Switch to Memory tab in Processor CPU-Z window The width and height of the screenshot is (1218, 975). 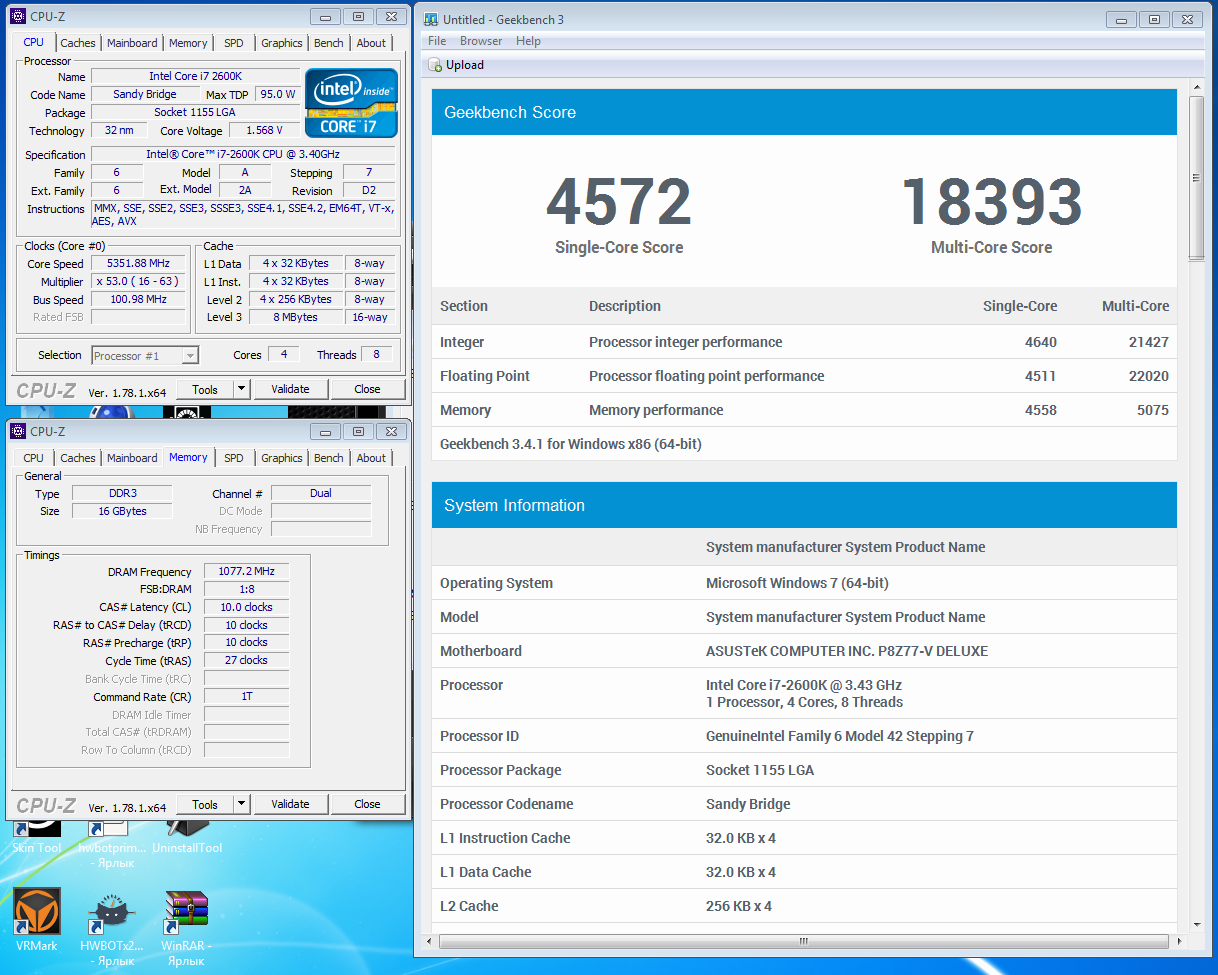(x=188, y=43)
